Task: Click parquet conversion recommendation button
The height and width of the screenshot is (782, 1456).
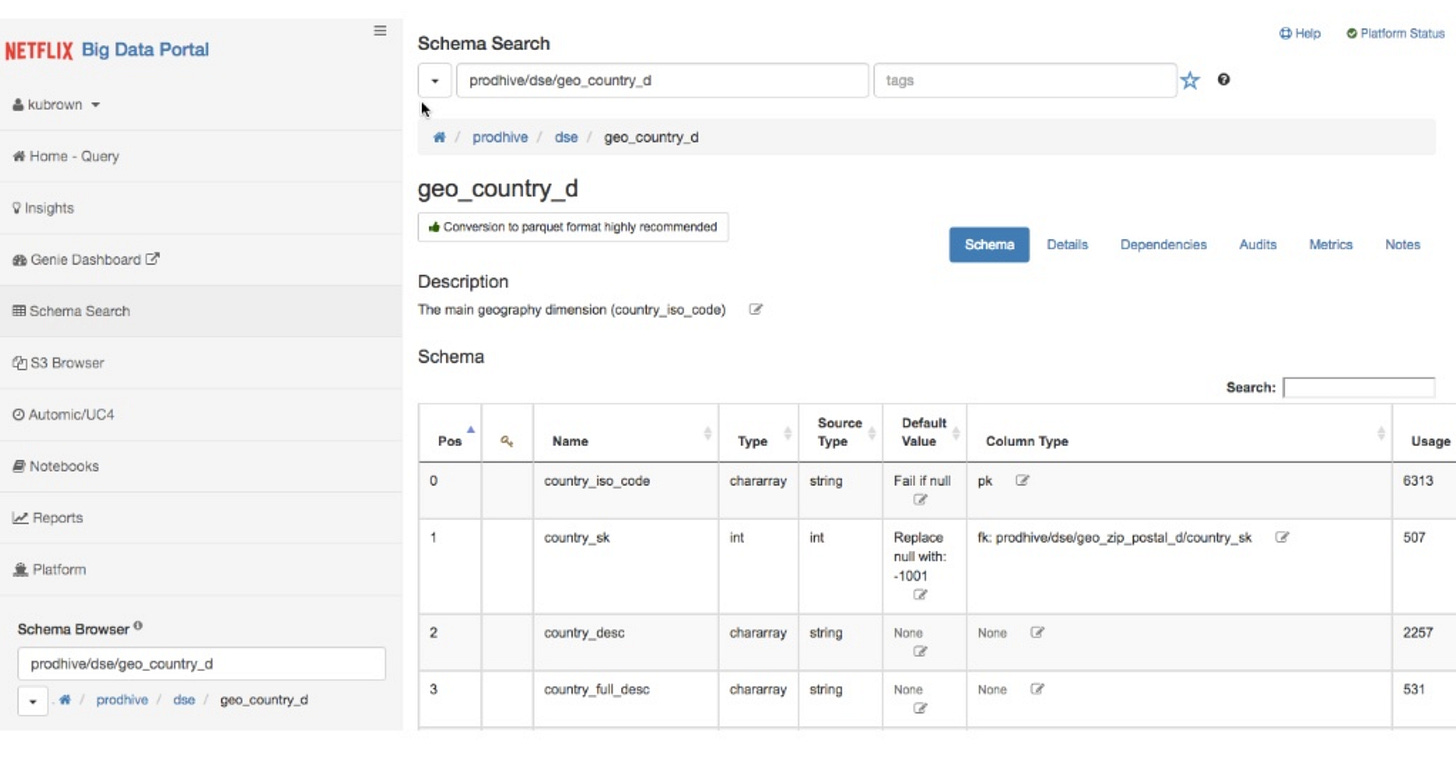Action: (x=573, y=227)
